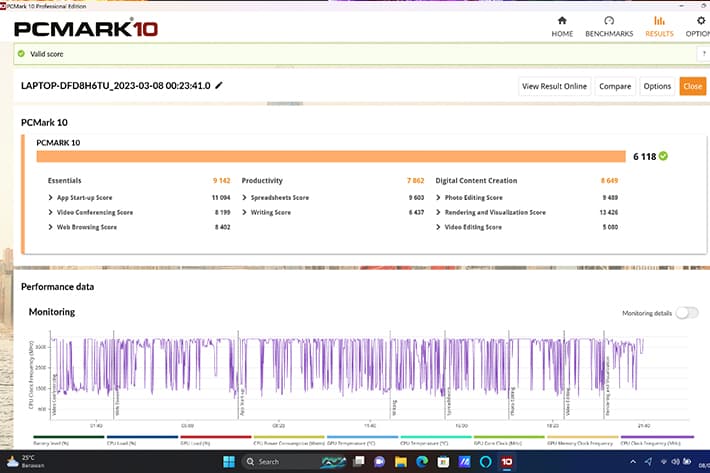Click the Writing marker in the monitoring chart

click(x=394, y=408)
